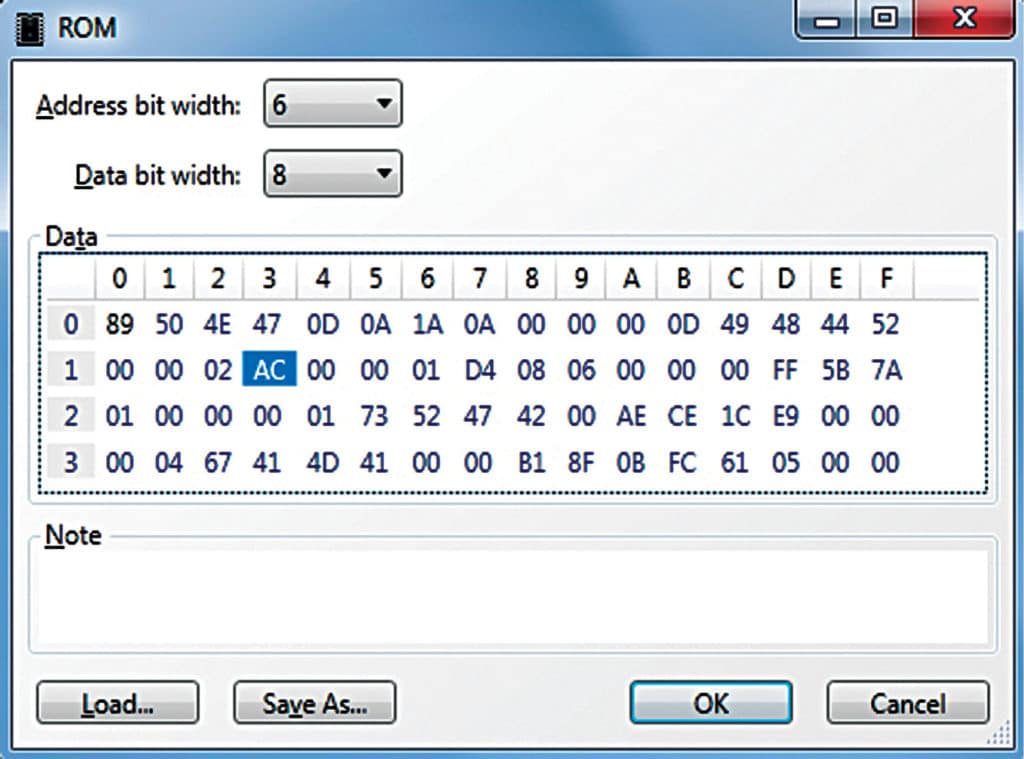The height and width of the screenshot is (759, 1024).
Task: Click the ROM chip icon in title bar
Action: (x=31, y=27)
